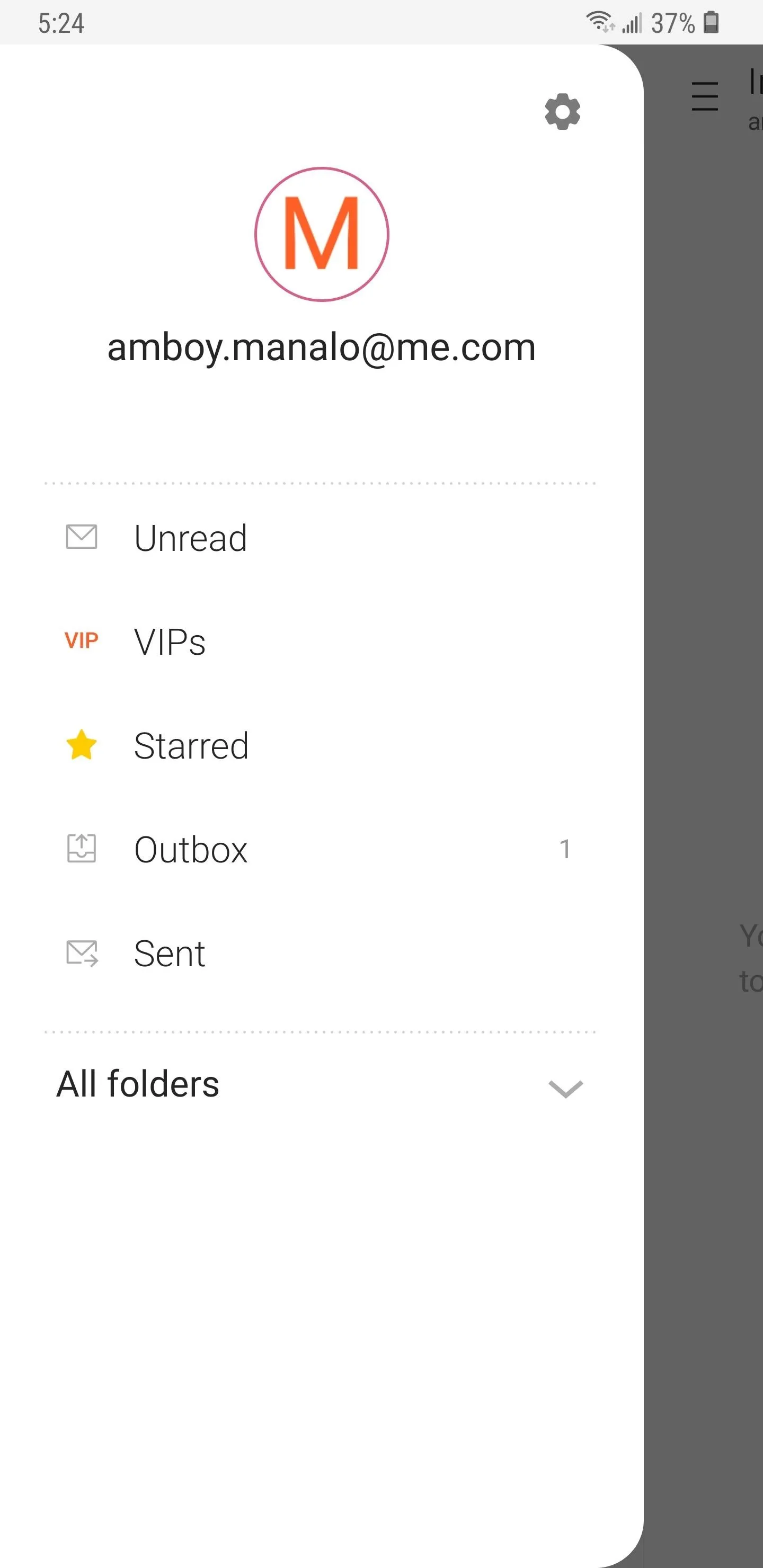Open email settings gear icon

point(562,111)
